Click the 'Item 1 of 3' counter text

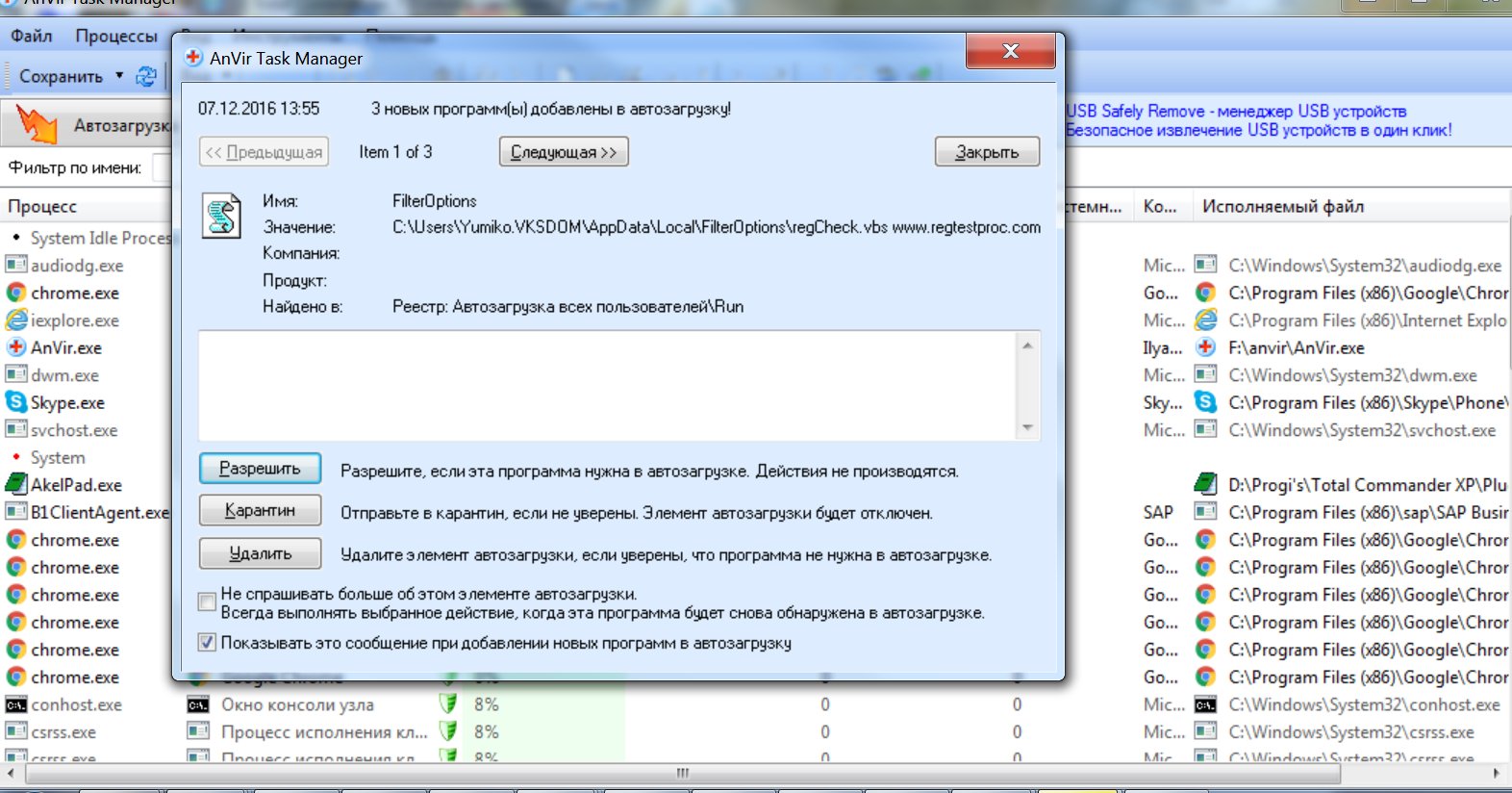coord(395,152)
